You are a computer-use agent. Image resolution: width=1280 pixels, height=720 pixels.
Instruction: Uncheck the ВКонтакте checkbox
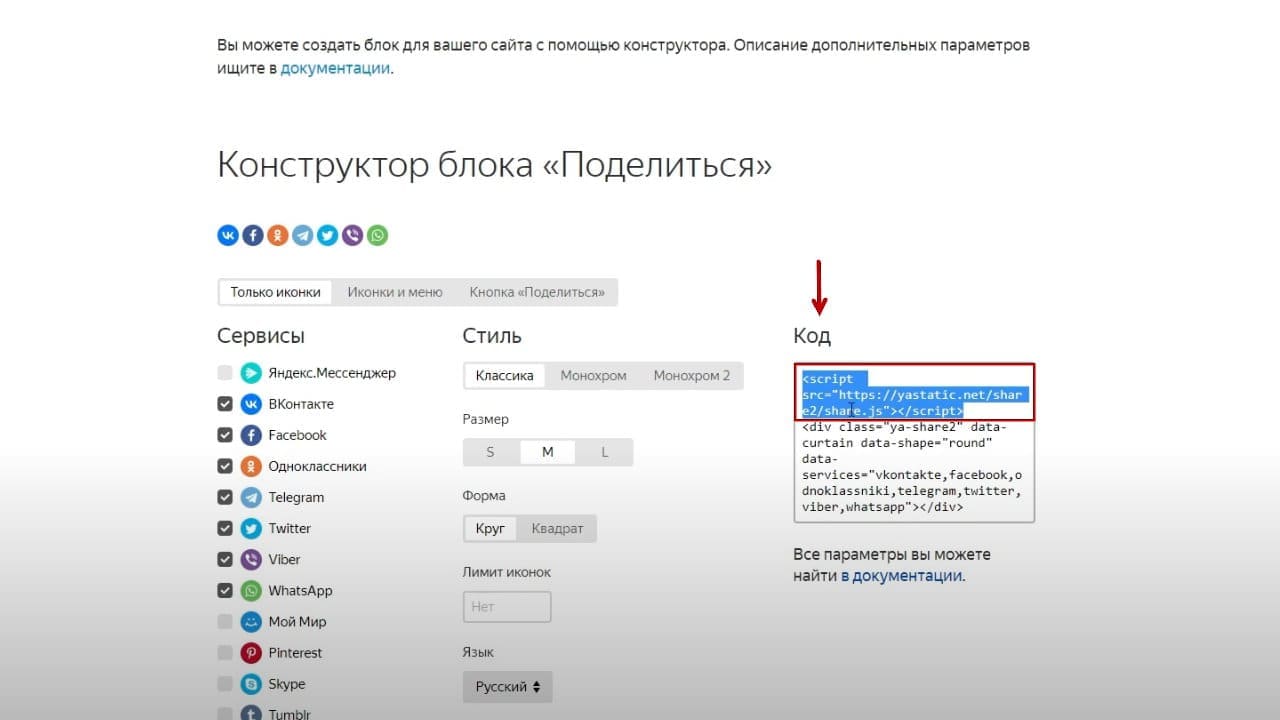pyautogui.click(x=225, y=404)
